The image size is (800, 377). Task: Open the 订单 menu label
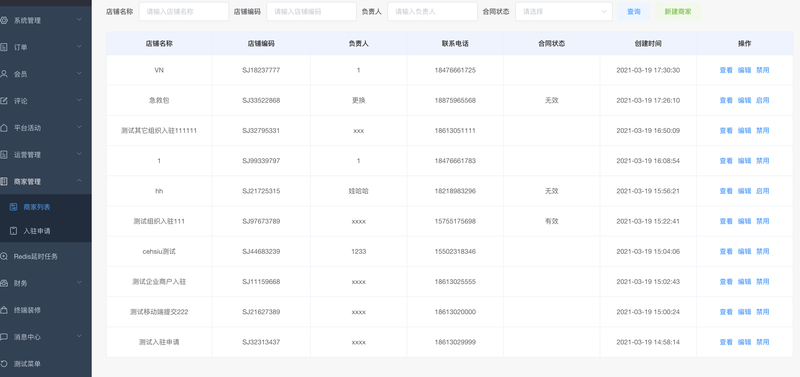pyautogui.click(x=20, y=47)
